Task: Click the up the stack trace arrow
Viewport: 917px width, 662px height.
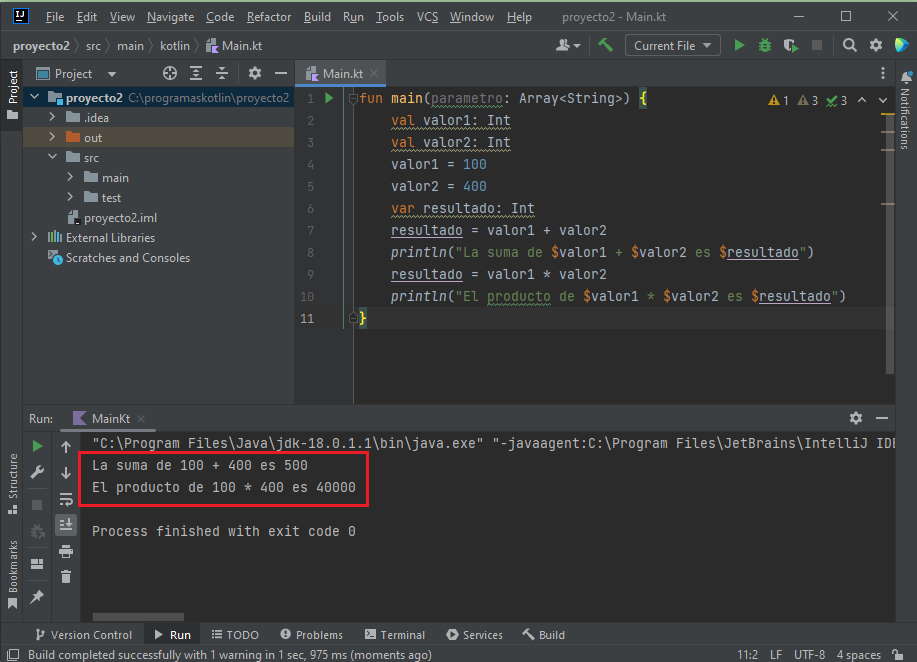Action: (x=66, y=447)
